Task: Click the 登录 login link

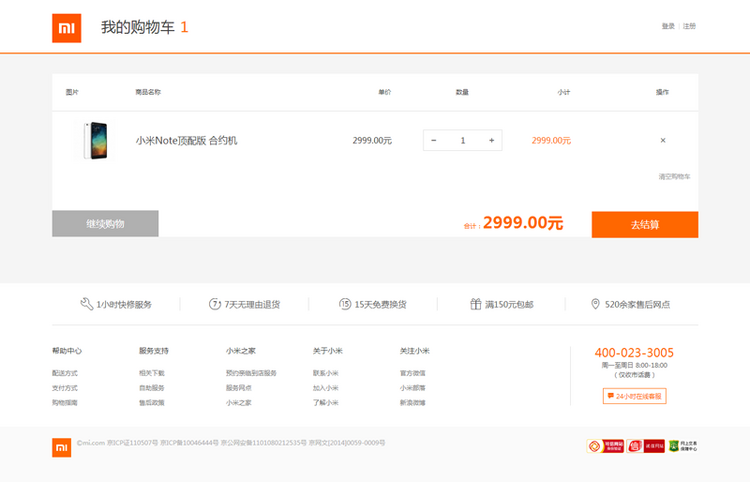Action: (x=668, y=26)
